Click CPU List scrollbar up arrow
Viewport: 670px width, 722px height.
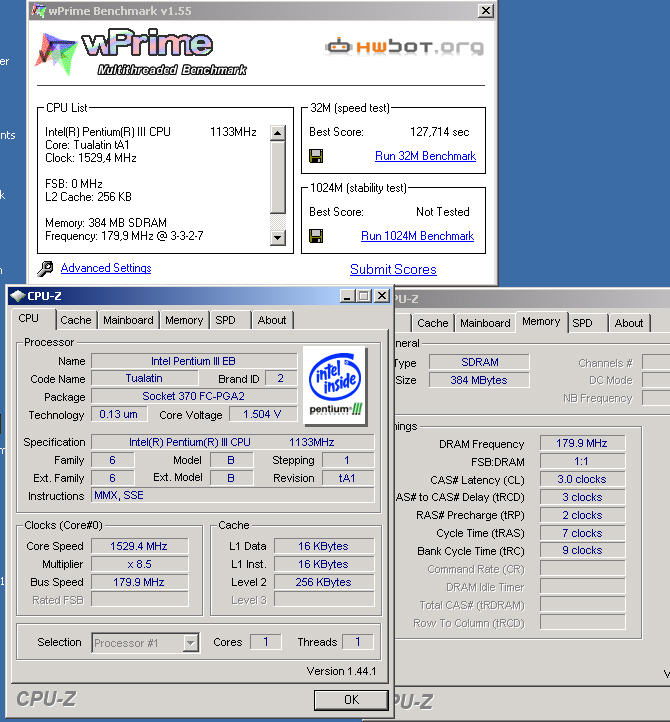click(277, 133)
